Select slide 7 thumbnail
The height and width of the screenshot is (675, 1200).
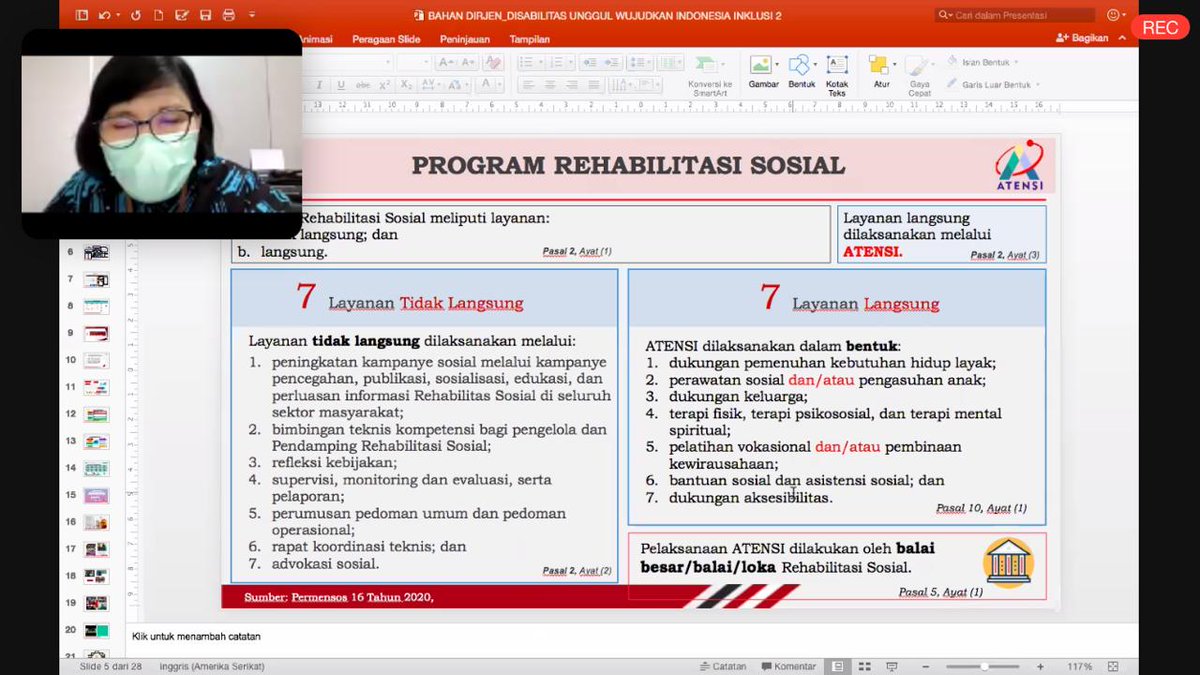(x=96, y=280)
